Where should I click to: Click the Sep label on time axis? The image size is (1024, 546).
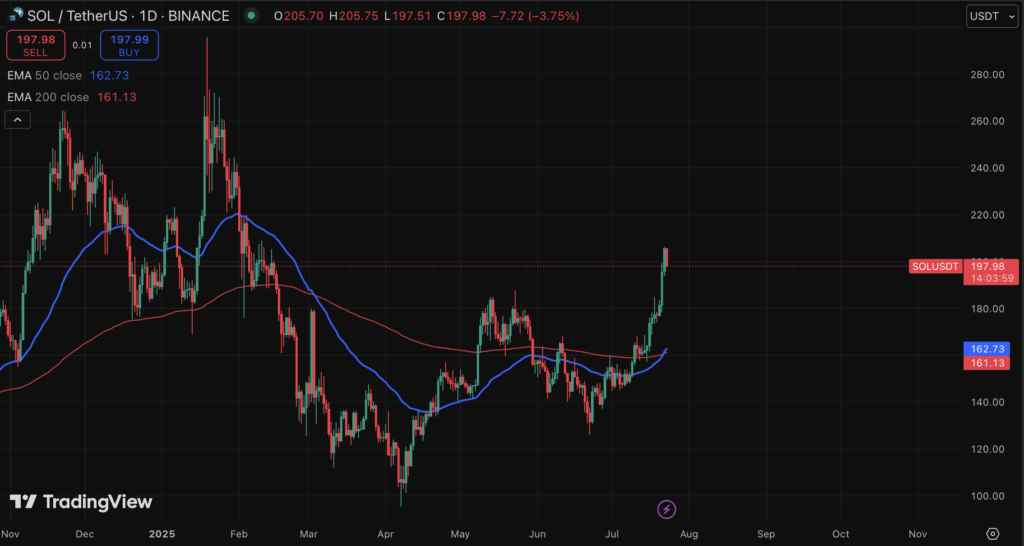pyautogui.click(x=766, y=533)
